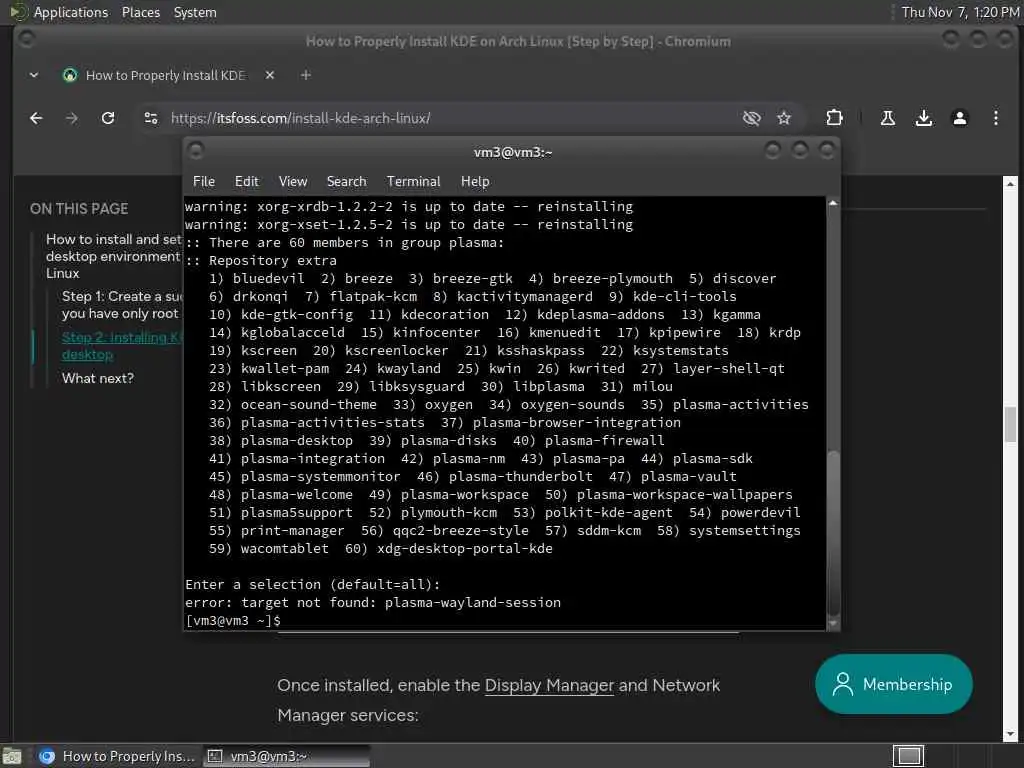Click 'ON THIS PAGE' sidebar heading
Screen dimensions: 1024x768
coord(79,209)
